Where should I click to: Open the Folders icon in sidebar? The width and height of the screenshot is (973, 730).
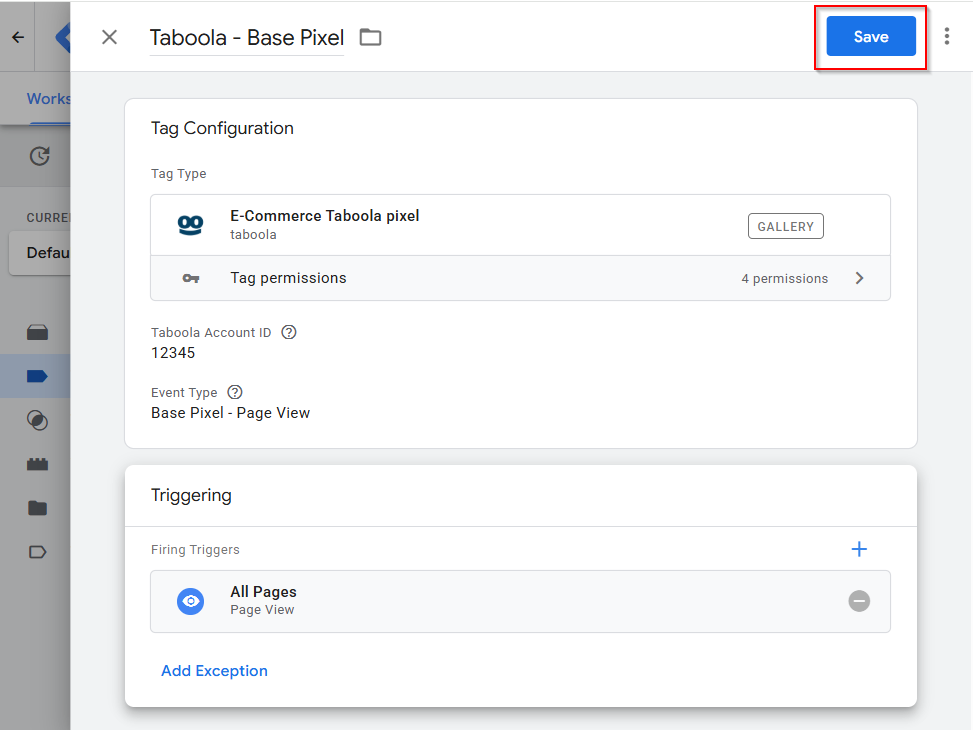click(x=37, y=508)
